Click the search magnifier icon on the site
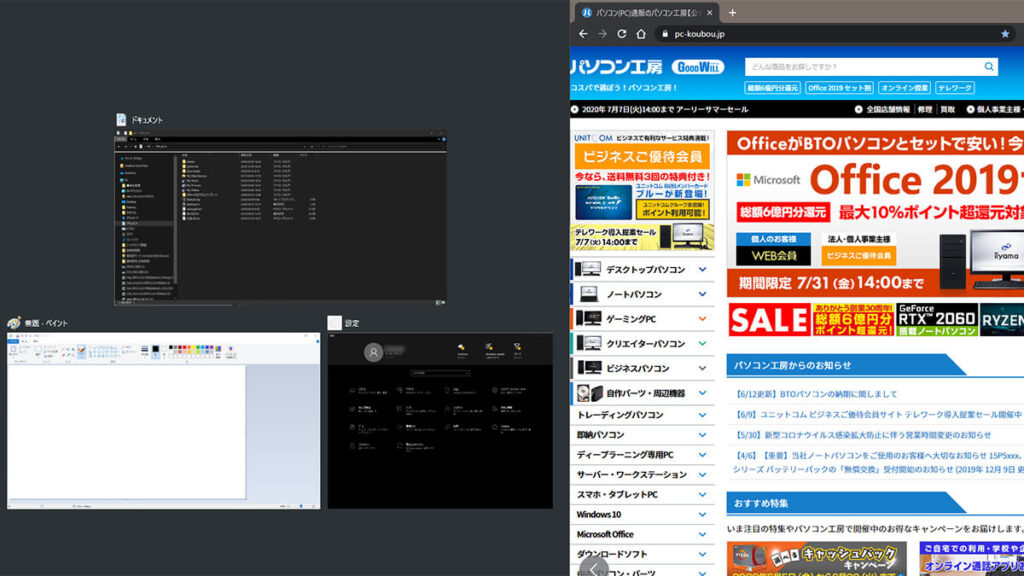Viewport: 1024px width, 576px height. pos(989,67)
